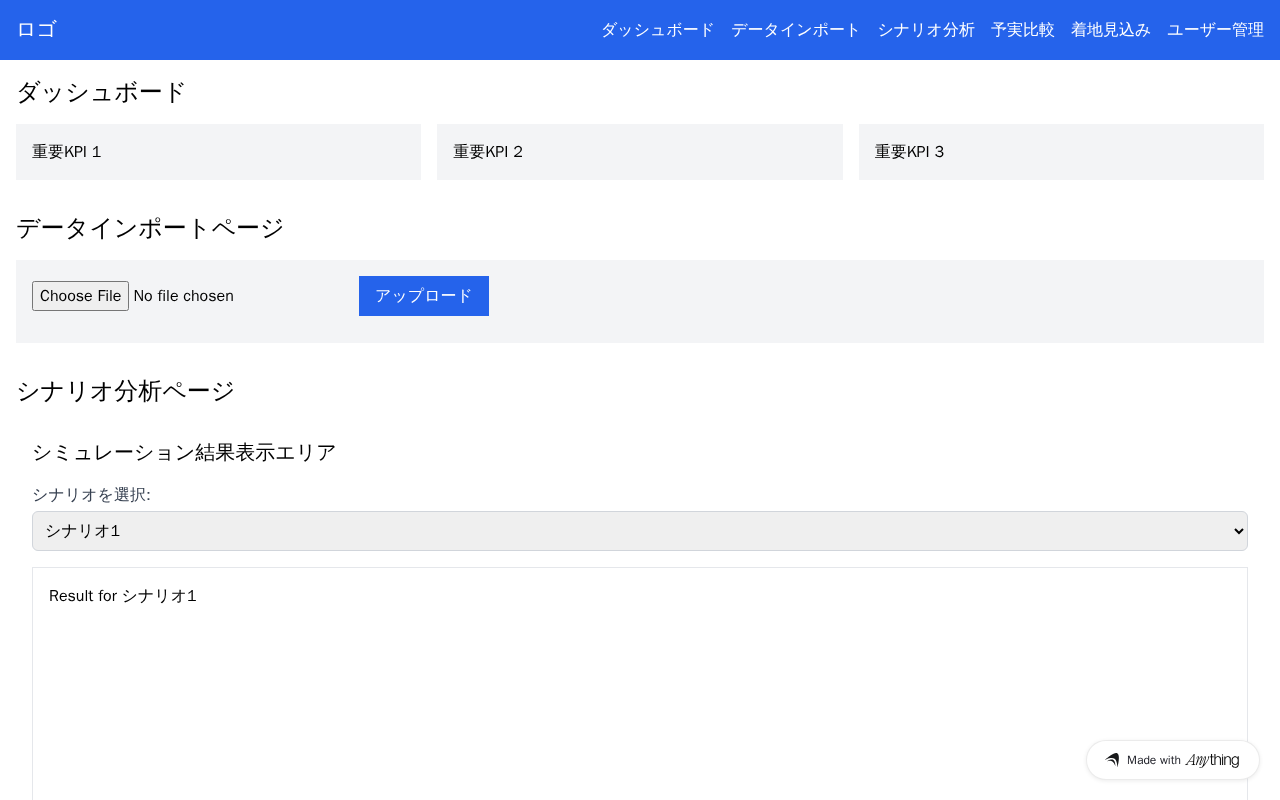Click the dropdown arrow of scenario selector
The image size is (1280, 800).
pos(1239,531)
